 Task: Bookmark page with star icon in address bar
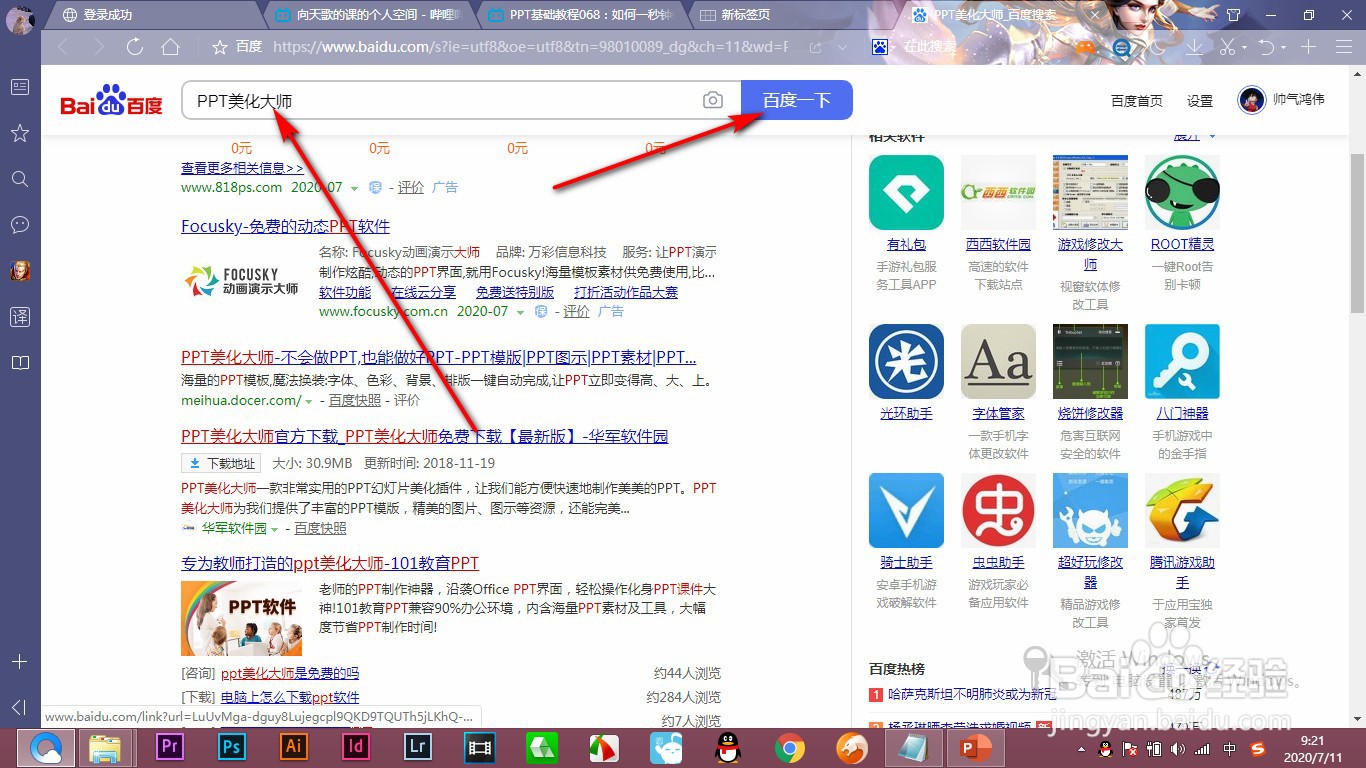[x=220, y=47]
